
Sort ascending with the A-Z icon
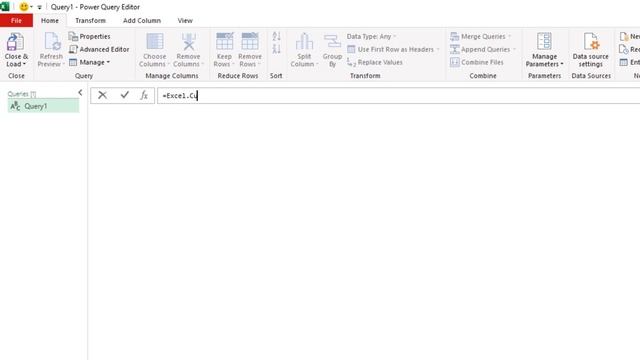click(x=276, y=36)
